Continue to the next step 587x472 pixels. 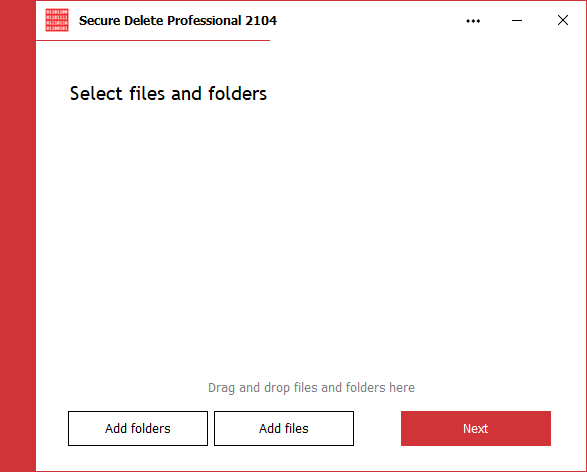tap(476, 429)
